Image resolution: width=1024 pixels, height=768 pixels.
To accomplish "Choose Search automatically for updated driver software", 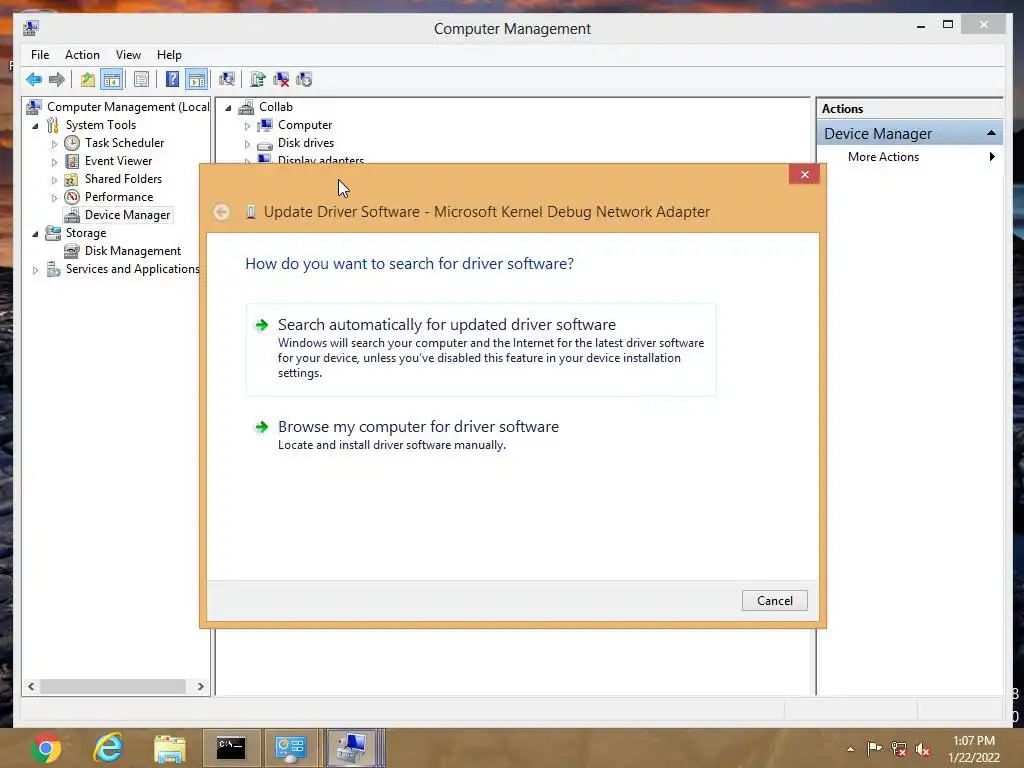I will pos(481,349).
